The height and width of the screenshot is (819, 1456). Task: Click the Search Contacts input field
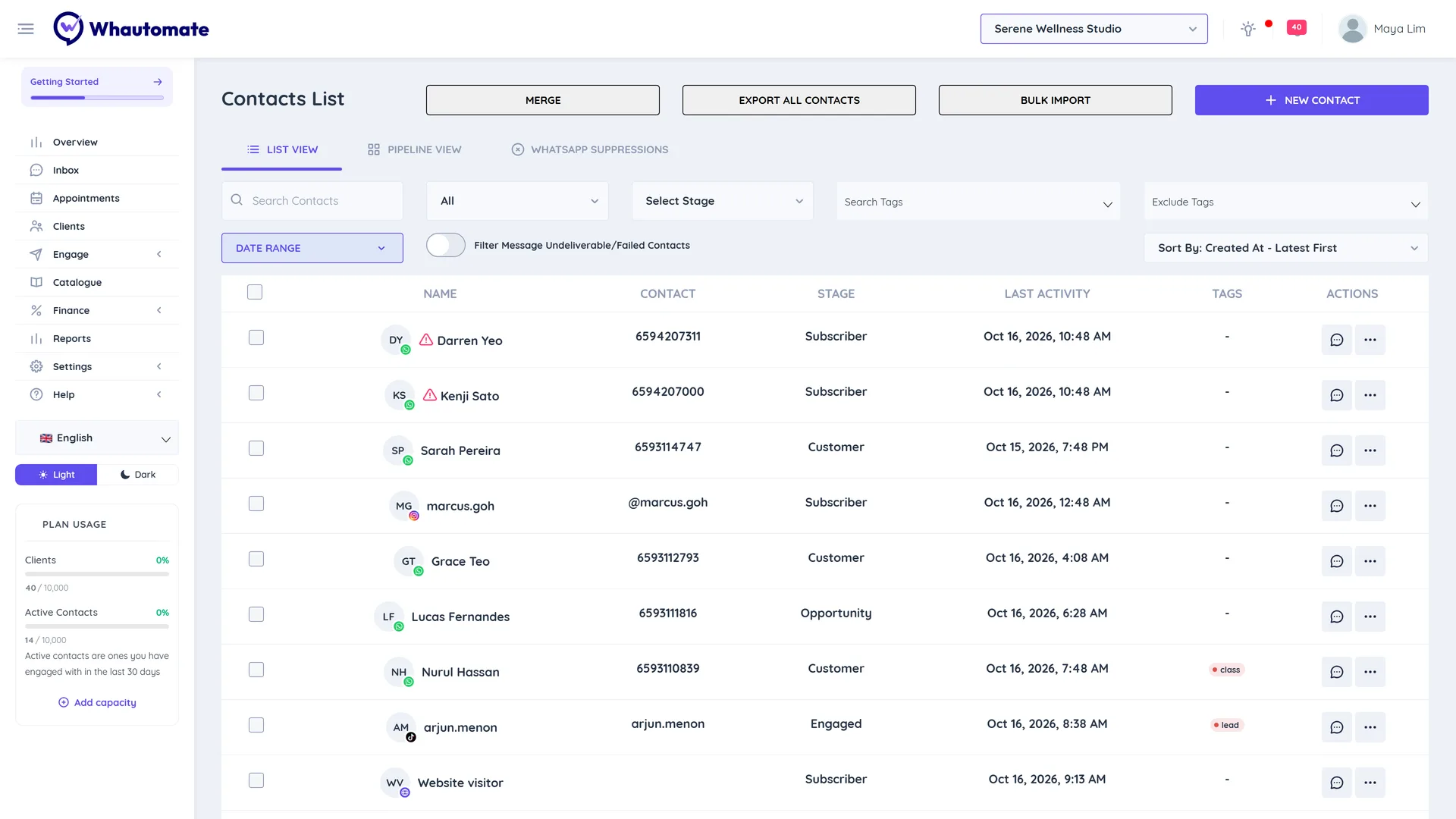312,201
